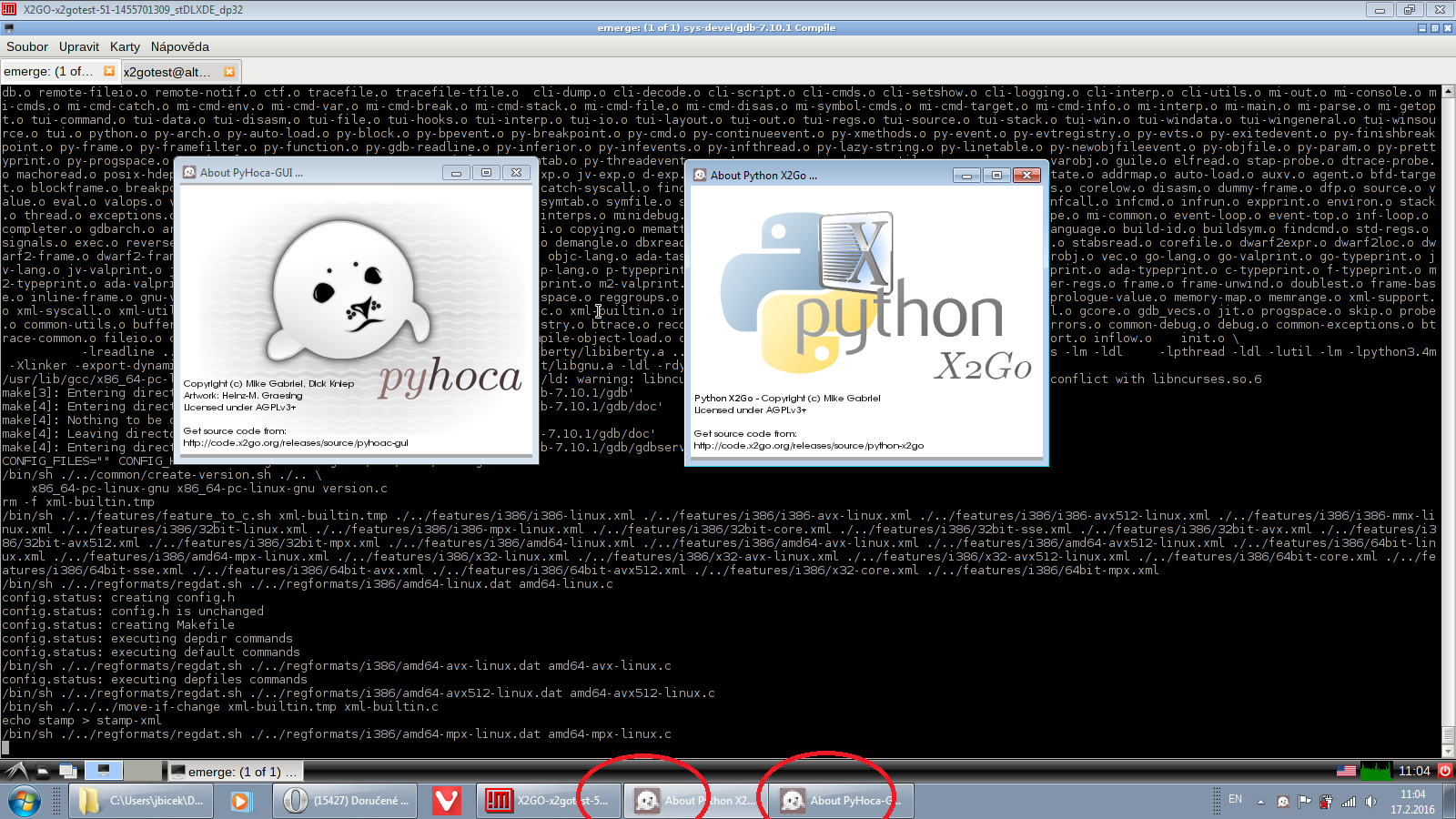Select About Python X2Go taskbar button
Viewport: 1456px width, 819px height.
695,801
